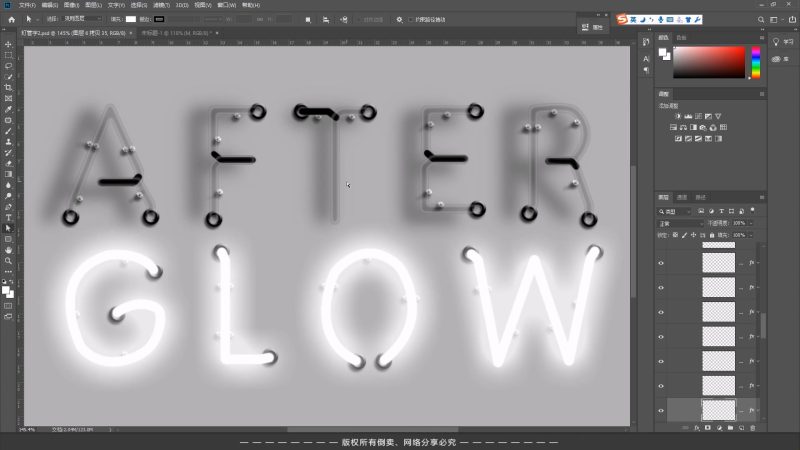Hide the bottom selected layer via eye icon
Viewport: 800px width, 450px height.
click(x=661, y=410)
